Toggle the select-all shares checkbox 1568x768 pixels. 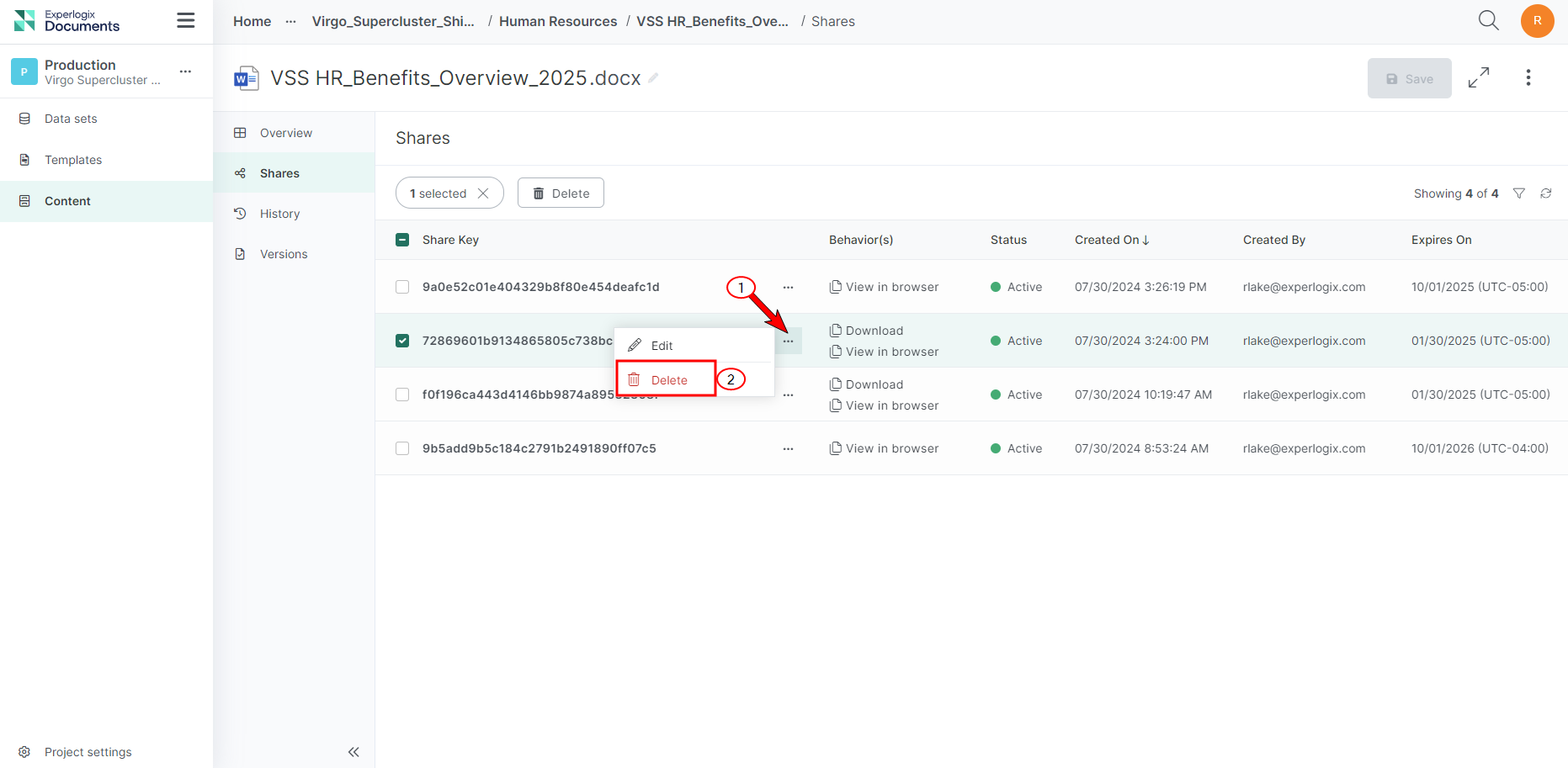coord(402,240)
